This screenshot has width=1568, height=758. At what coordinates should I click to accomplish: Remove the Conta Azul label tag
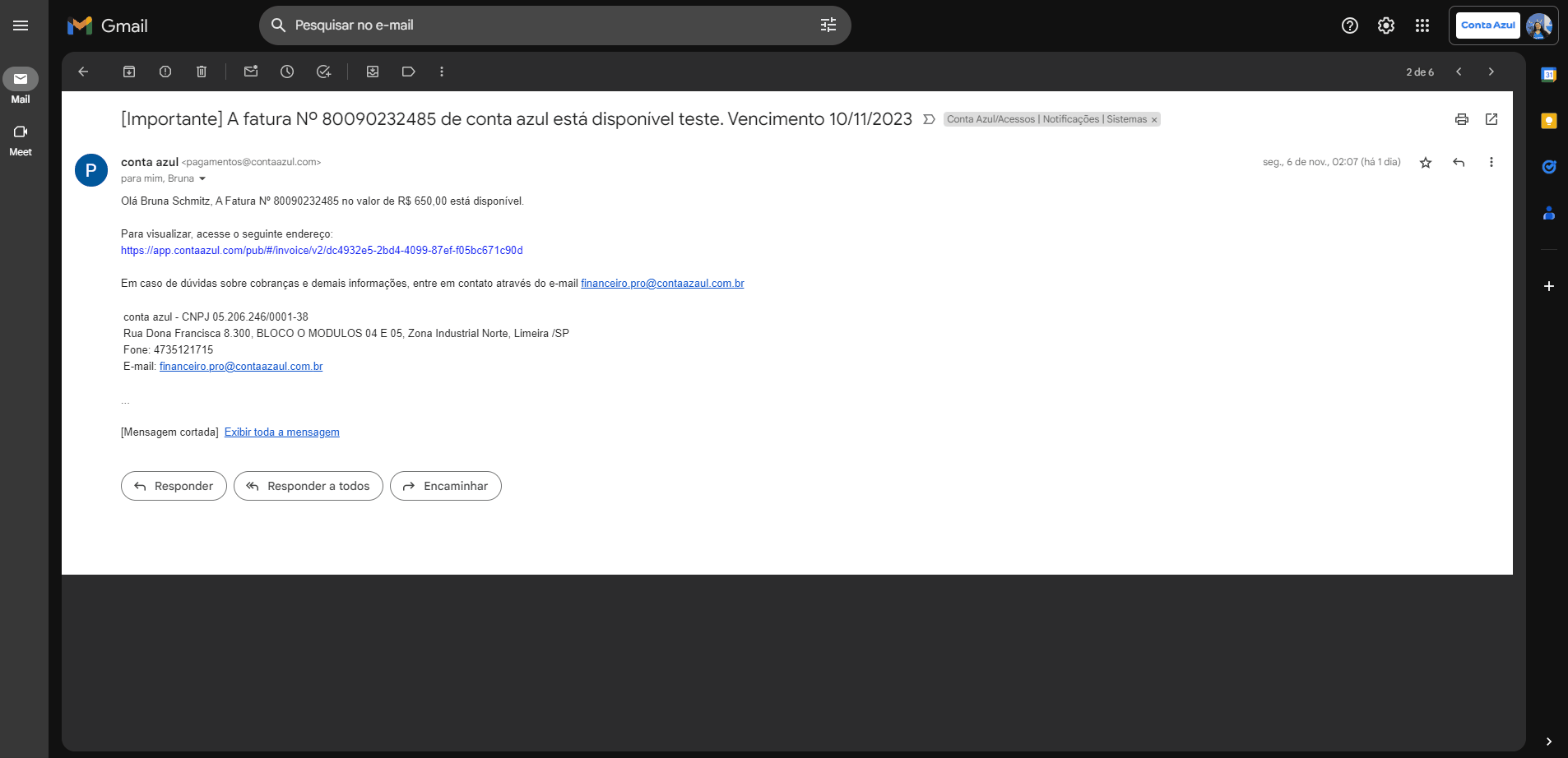[x=1154, y=120]
